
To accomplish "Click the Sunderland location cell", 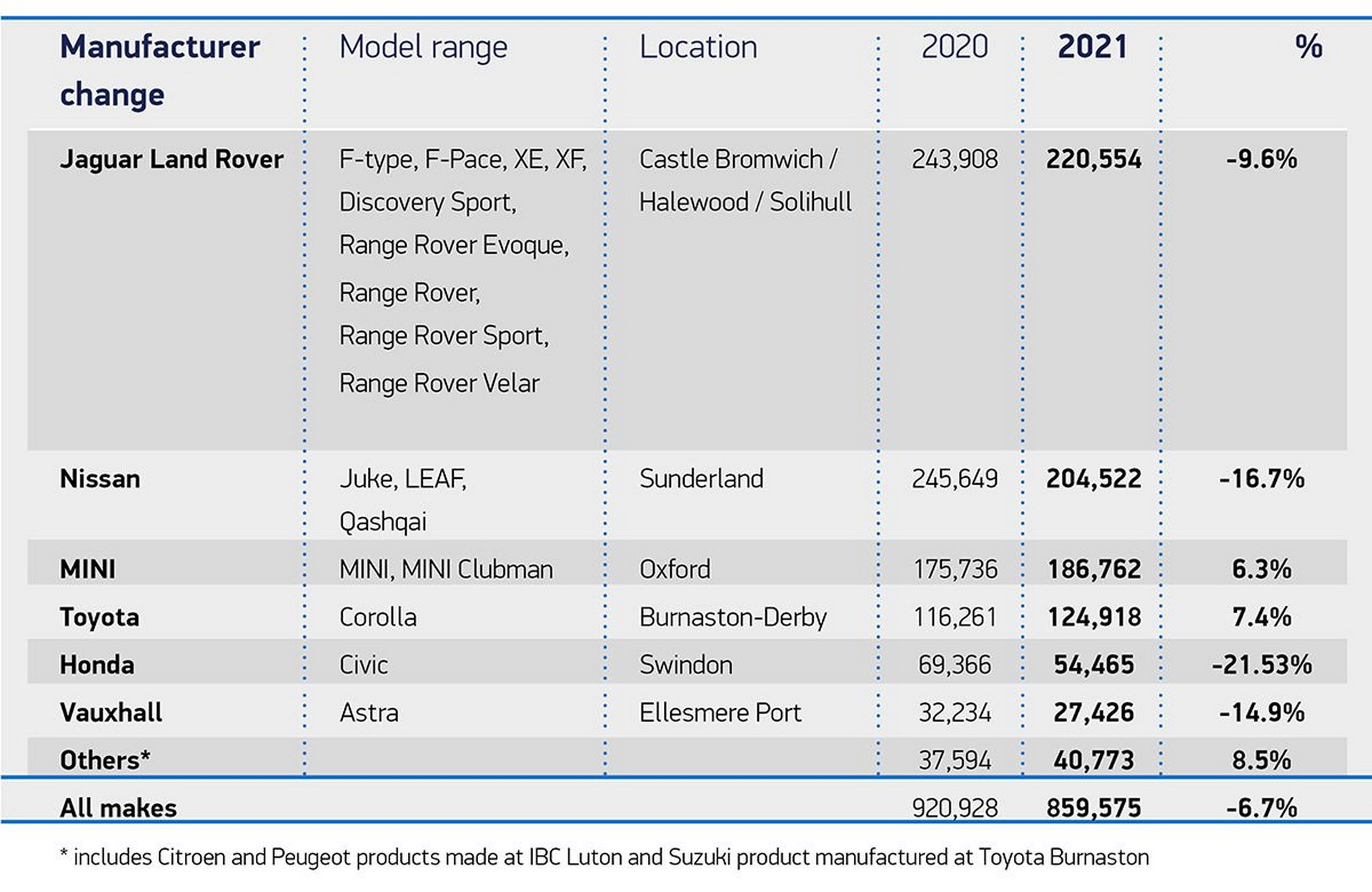I will tap(701, 479).
